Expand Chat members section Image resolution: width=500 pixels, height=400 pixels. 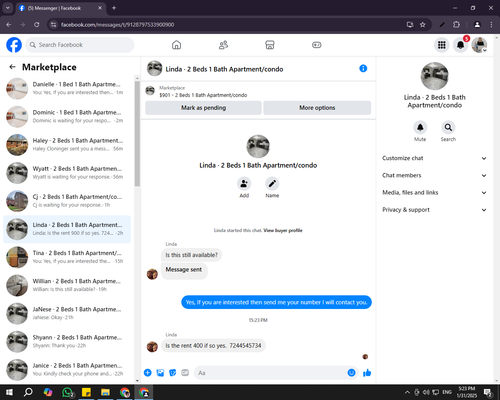[x=434, y=175]
